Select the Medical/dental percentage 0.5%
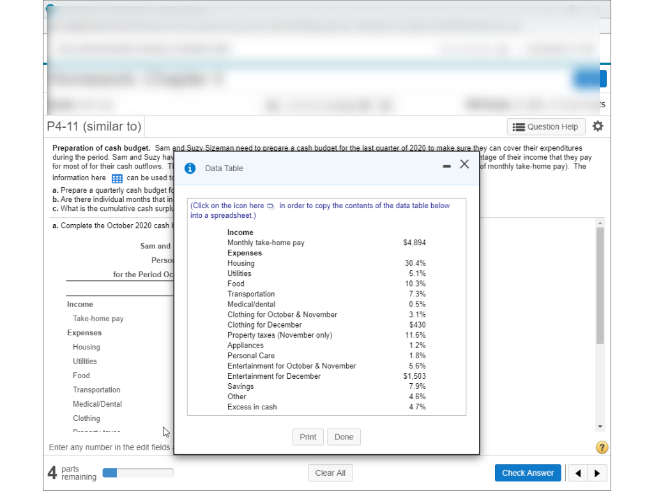654x491 pixels. 417,304
